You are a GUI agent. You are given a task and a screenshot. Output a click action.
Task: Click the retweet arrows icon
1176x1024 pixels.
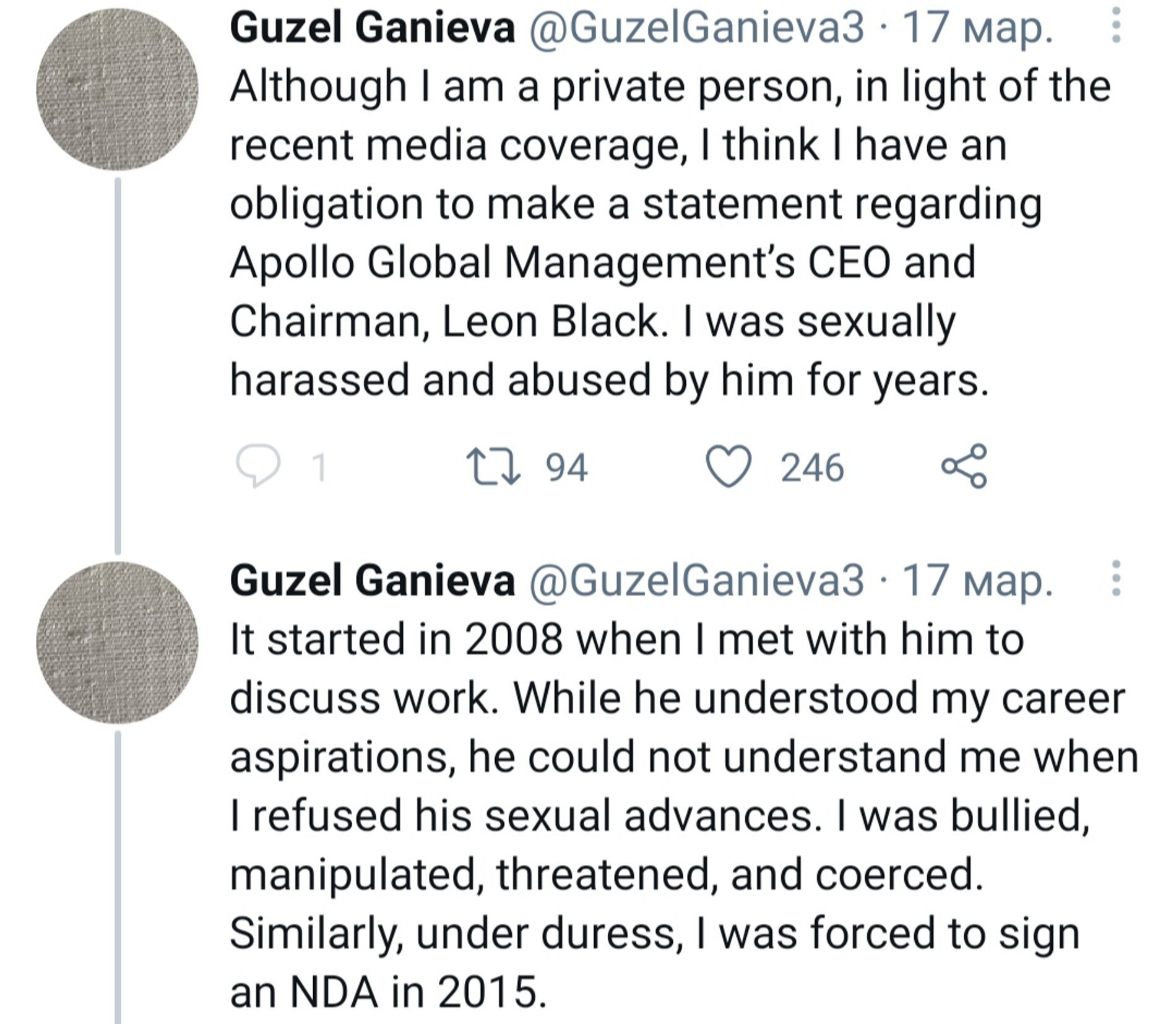coord(493,467)
